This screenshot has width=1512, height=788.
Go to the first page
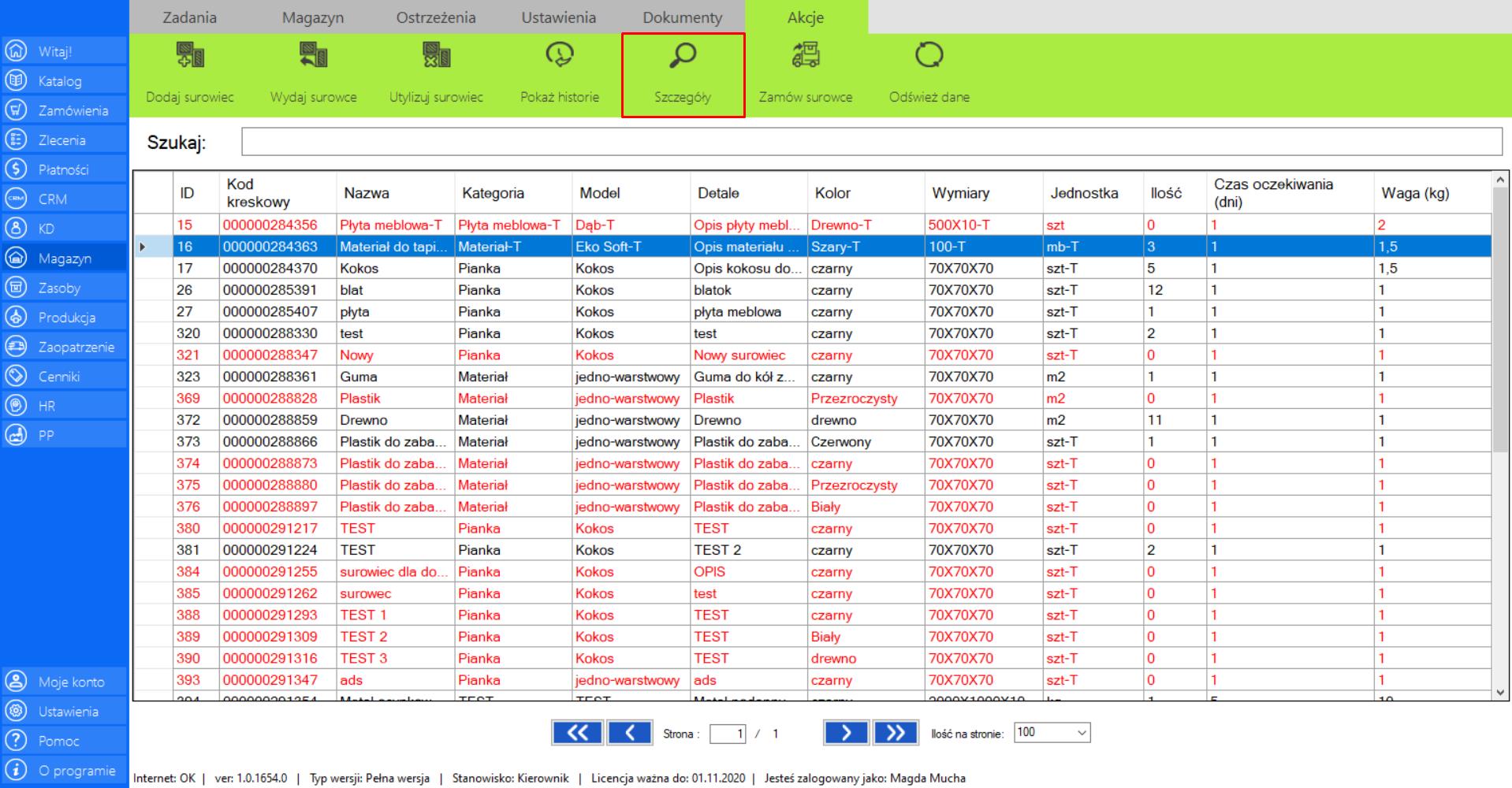[x=577, y=733]
